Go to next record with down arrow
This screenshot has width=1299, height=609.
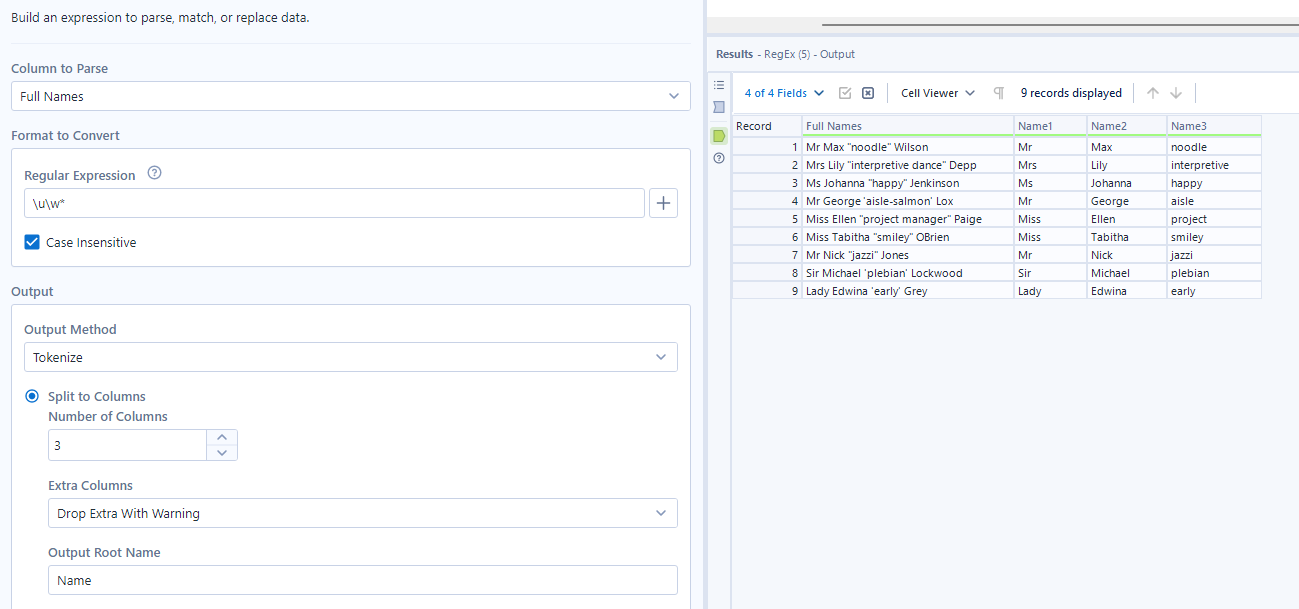click(1176, 93)
